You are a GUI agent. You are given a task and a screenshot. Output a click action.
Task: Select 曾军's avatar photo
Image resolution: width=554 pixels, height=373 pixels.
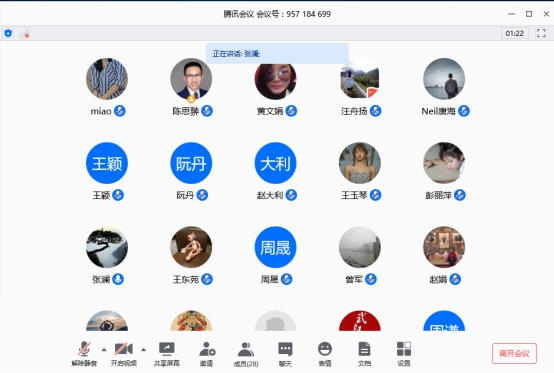tap(360, 247)
